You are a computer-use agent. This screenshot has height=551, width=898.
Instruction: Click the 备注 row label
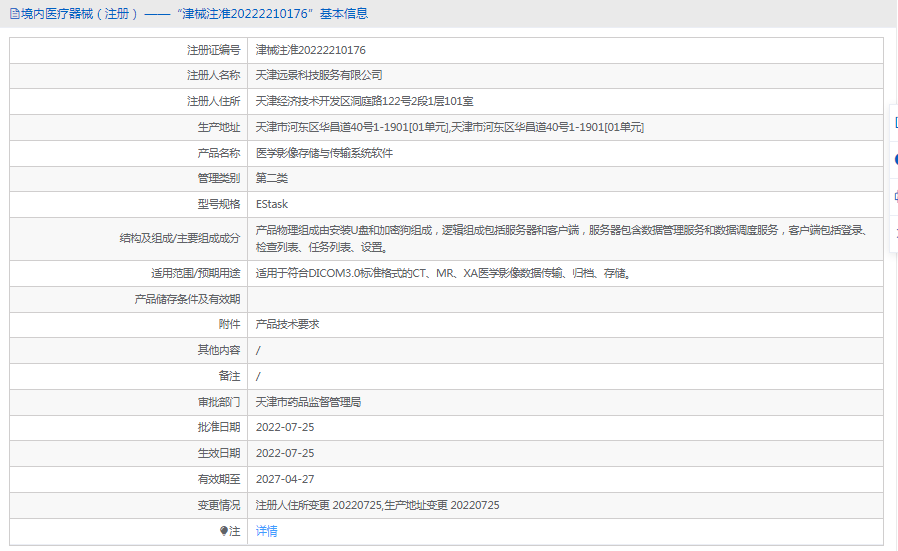tap(230, 376)
